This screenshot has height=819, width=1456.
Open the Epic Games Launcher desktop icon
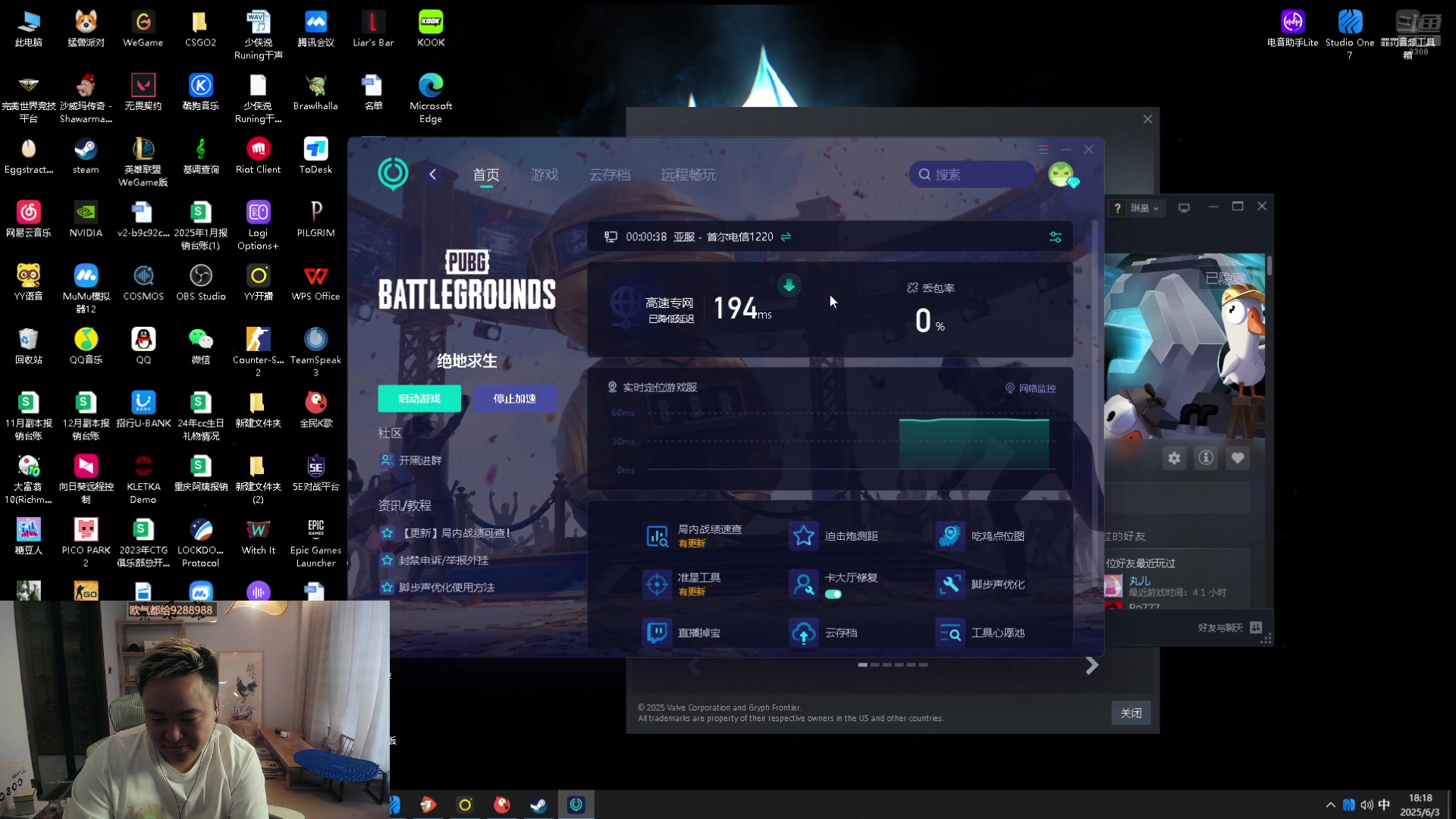pos(315,543)
